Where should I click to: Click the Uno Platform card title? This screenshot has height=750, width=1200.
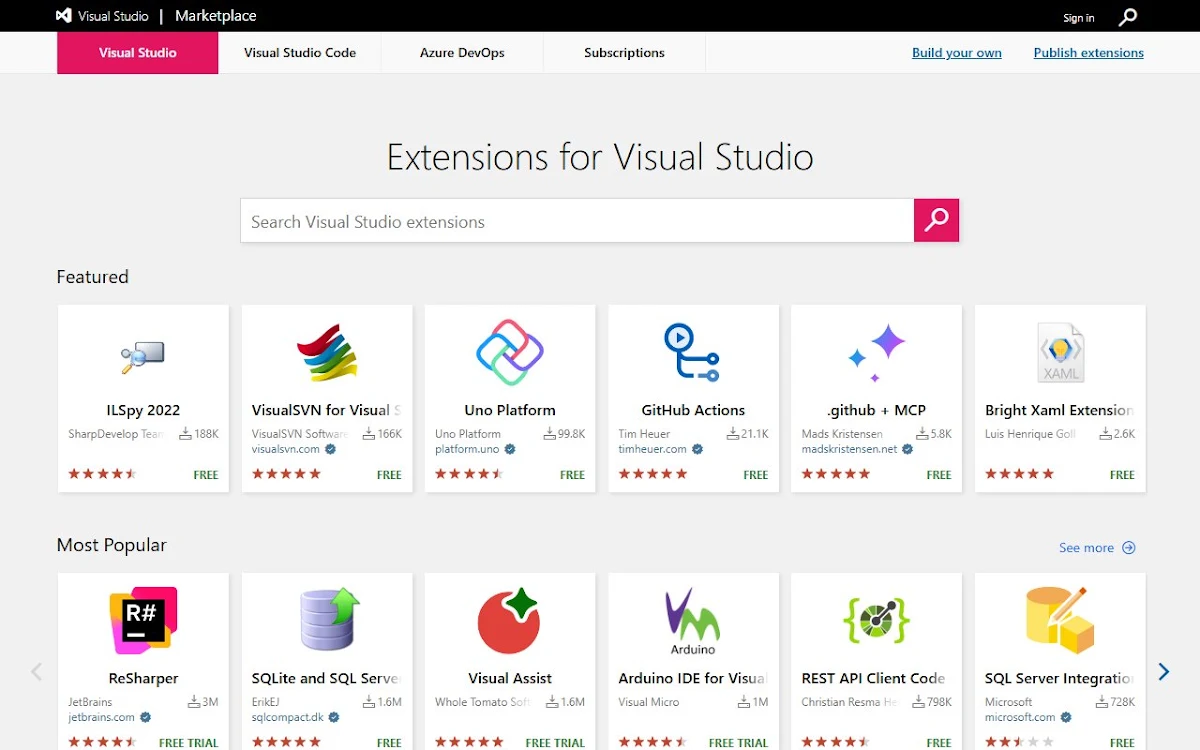point(510,410)
